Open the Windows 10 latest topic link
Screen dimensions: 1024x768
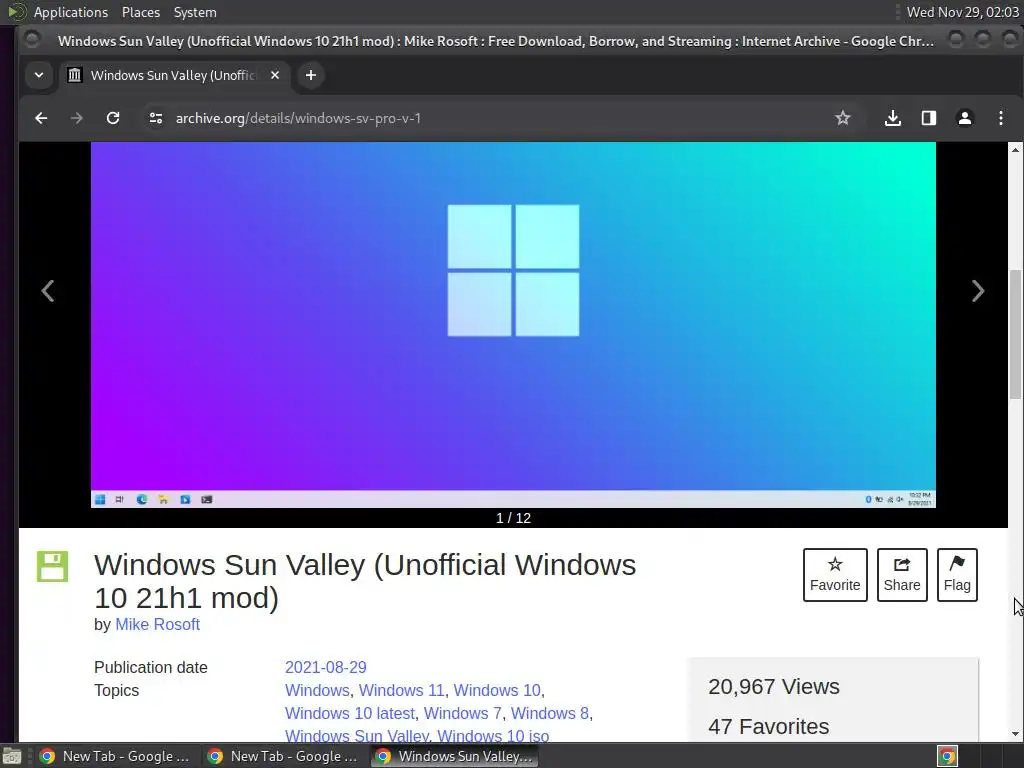(x=349, y=713)
